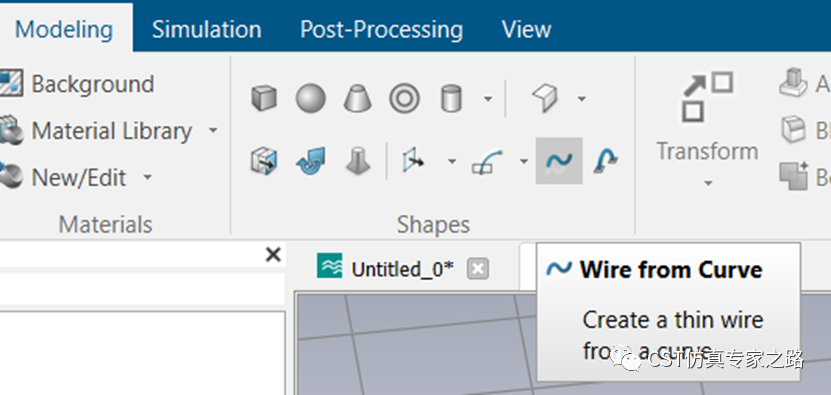Select the Brick shape tool
Image resolution: width=831 pixels, height=395 pixels.
(264, 99)
